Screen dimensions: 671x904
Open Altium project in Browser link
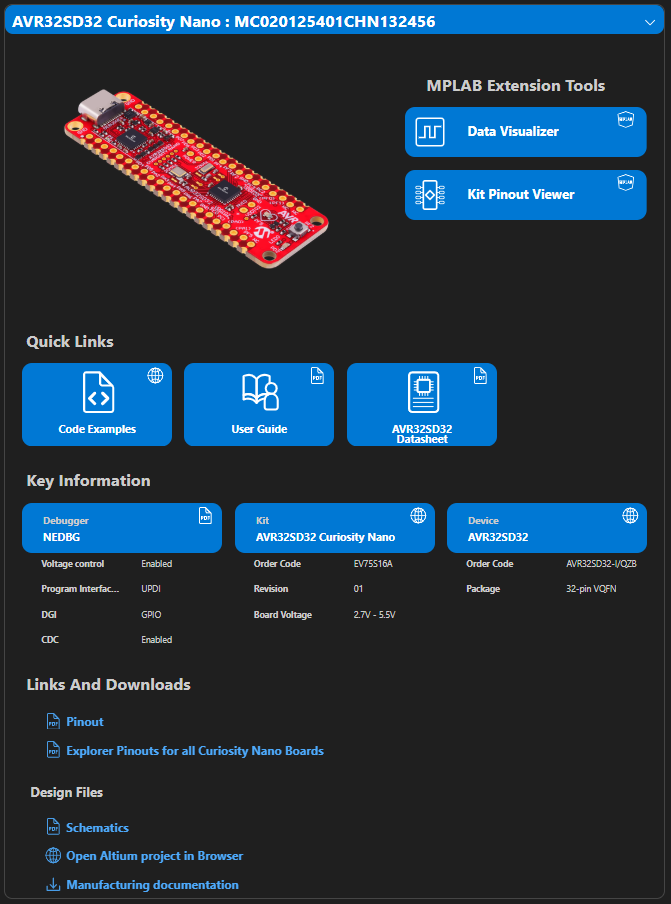tap(154, 856)
